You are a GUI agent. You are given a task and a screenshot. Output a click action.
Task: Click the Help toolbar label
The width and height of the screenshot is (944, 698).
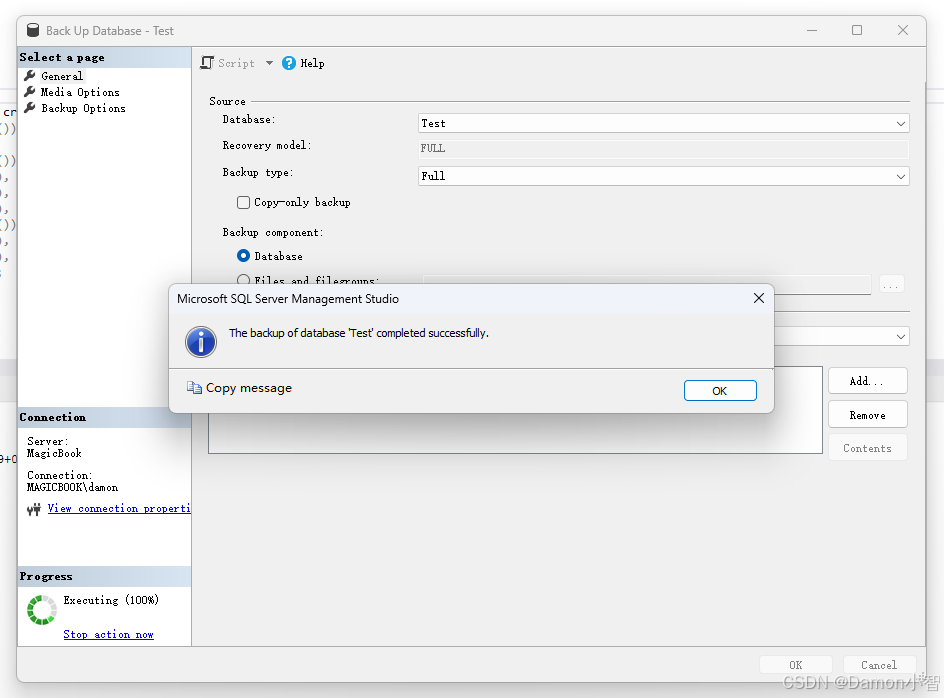coord(312,63)
